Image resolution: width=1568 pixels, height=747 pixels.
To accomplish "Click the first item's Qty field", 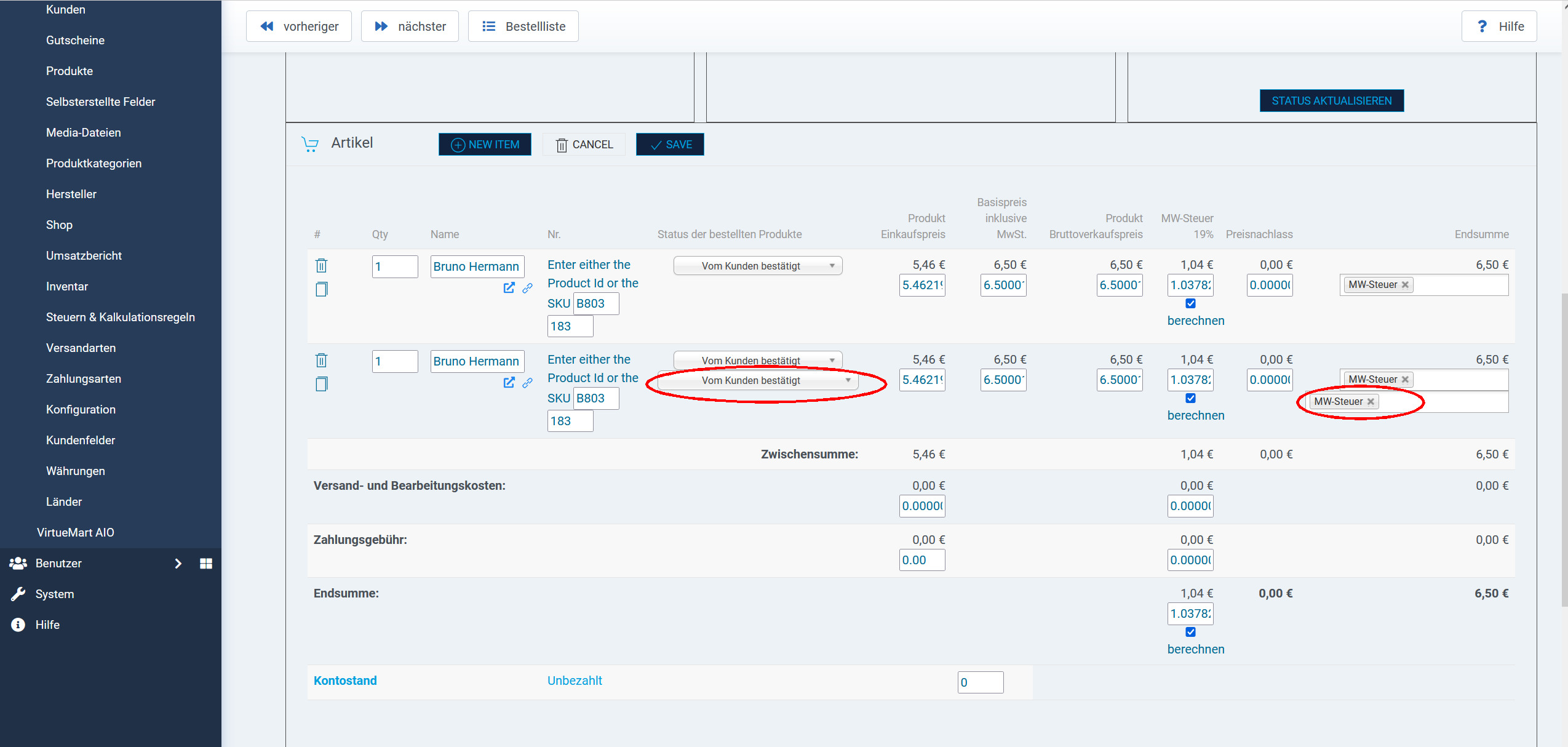I will pyautogui.click(x=394, y=266).
